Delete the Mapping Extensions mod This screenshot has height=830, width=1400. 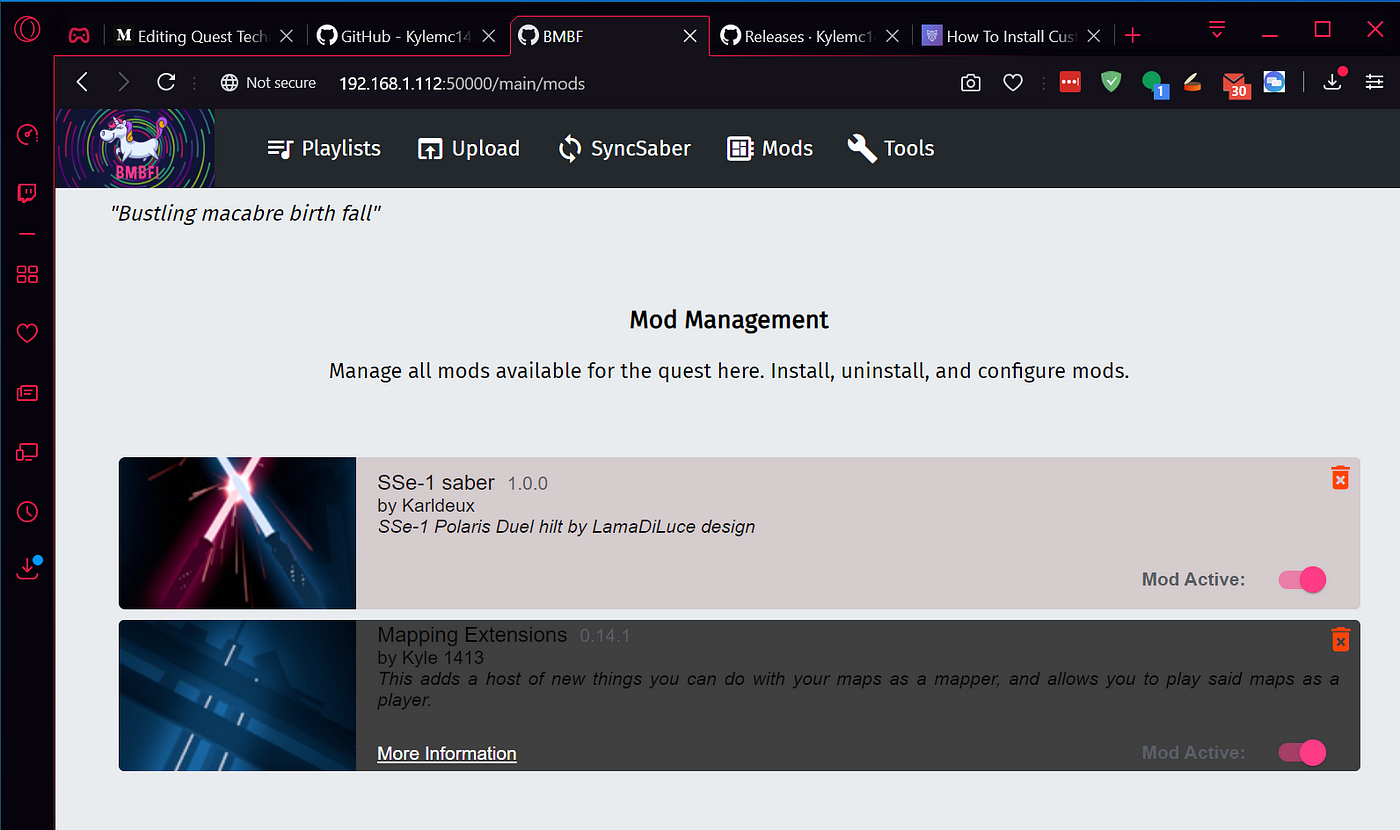coord(1340,639)
